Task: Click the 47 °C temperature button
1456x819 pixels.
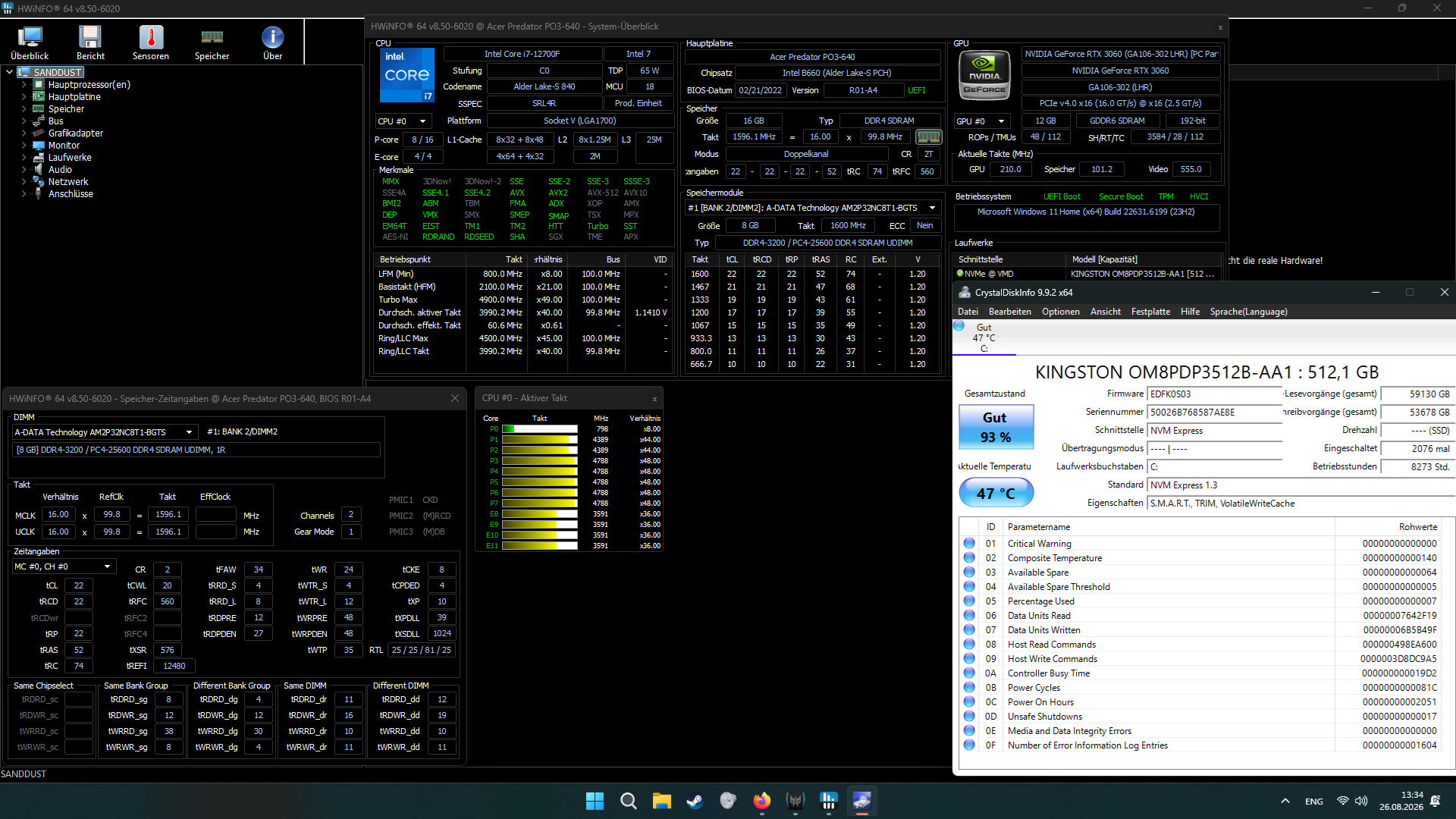Action: coord(996,493)
